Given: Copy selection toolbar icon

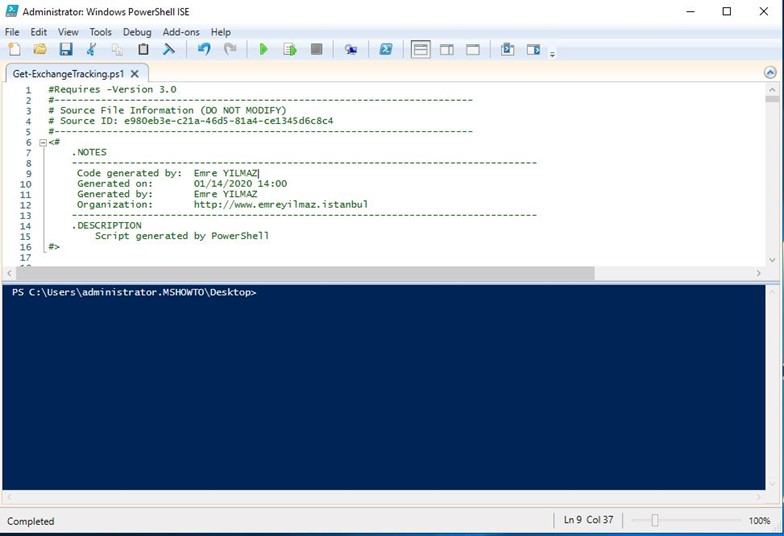Looking at the screenshot, I should tap(117, 50).
